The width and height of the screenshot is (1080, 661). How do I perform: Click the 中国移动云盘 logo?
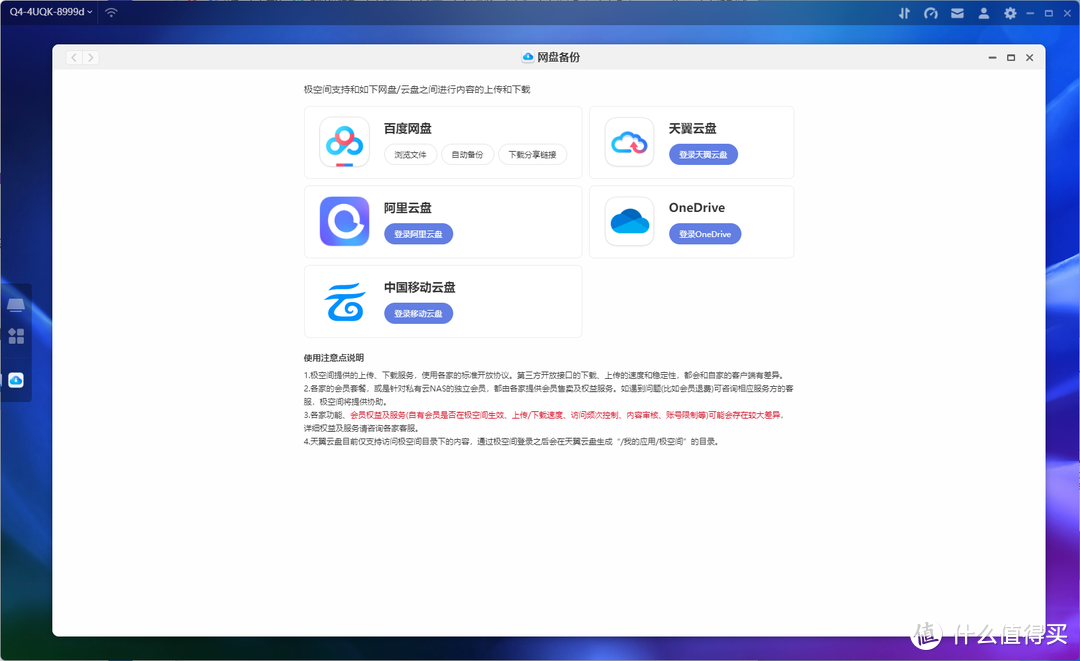pos(344,300)
